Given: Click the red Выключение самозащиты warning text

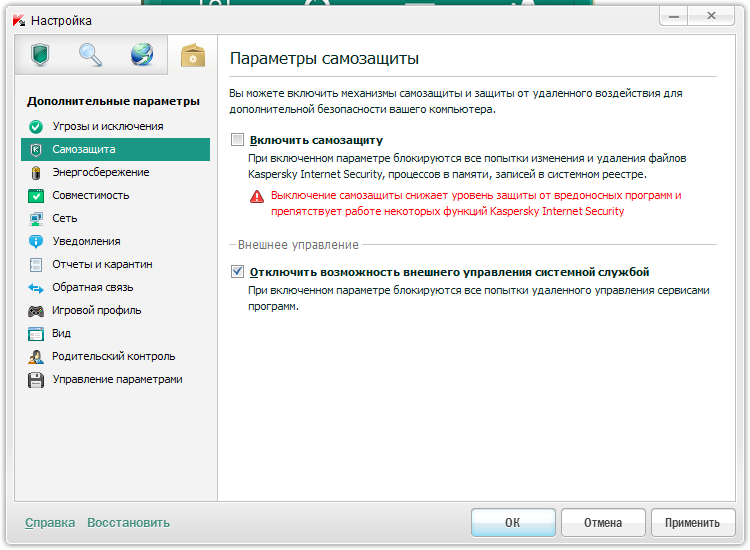Looking at the screenshot, I should [x=476, y=203].
